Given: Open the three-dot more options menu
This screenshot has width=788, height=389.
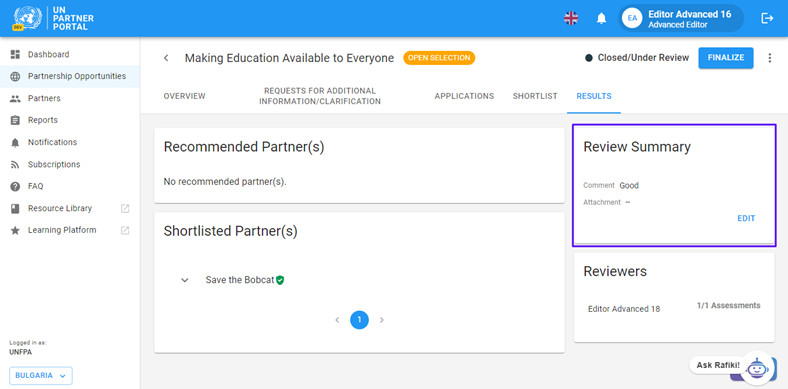Looking at the screenshot, I should coord(769,58).
